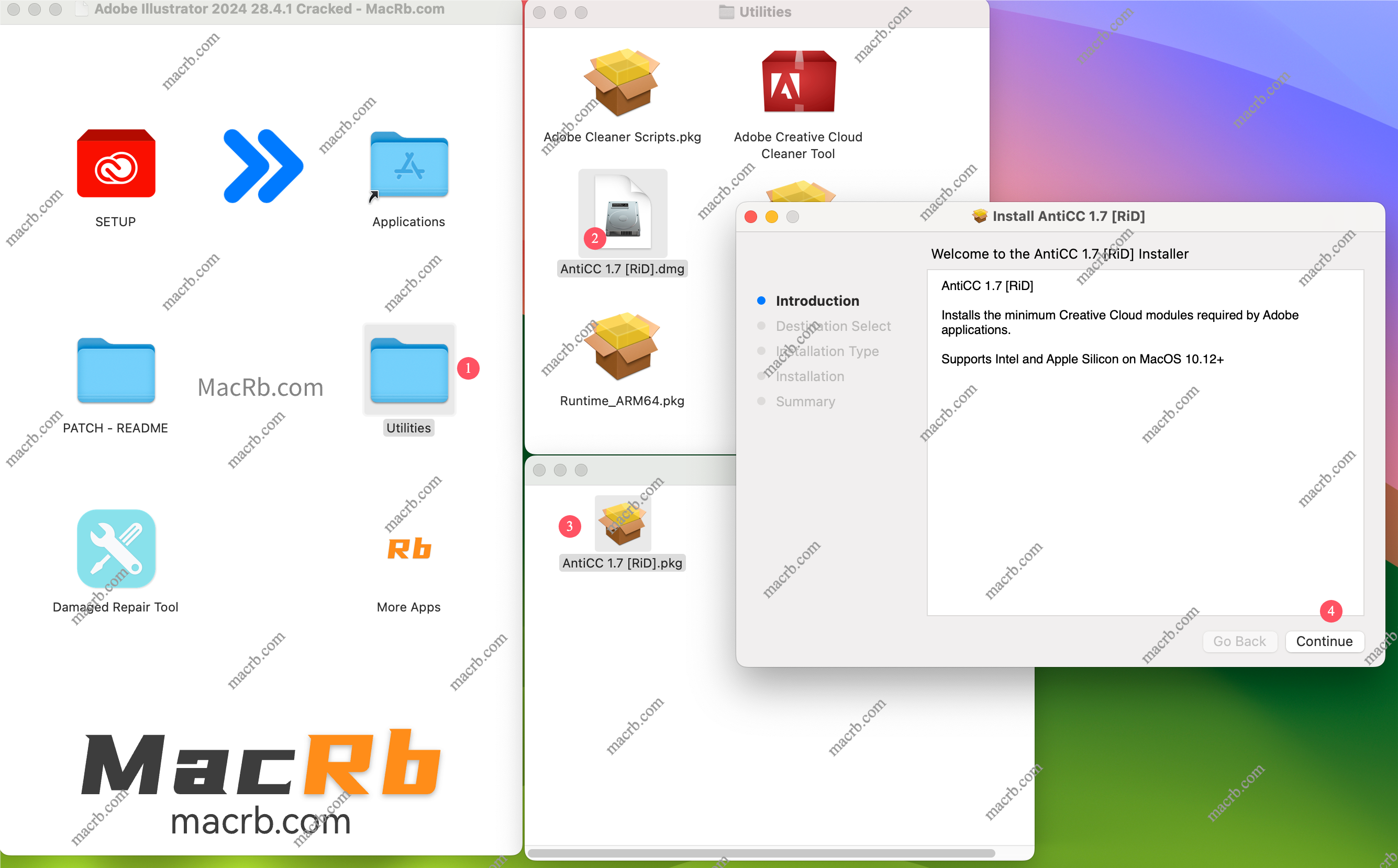Click the large MacRb logo graphic

coord(261,763)
